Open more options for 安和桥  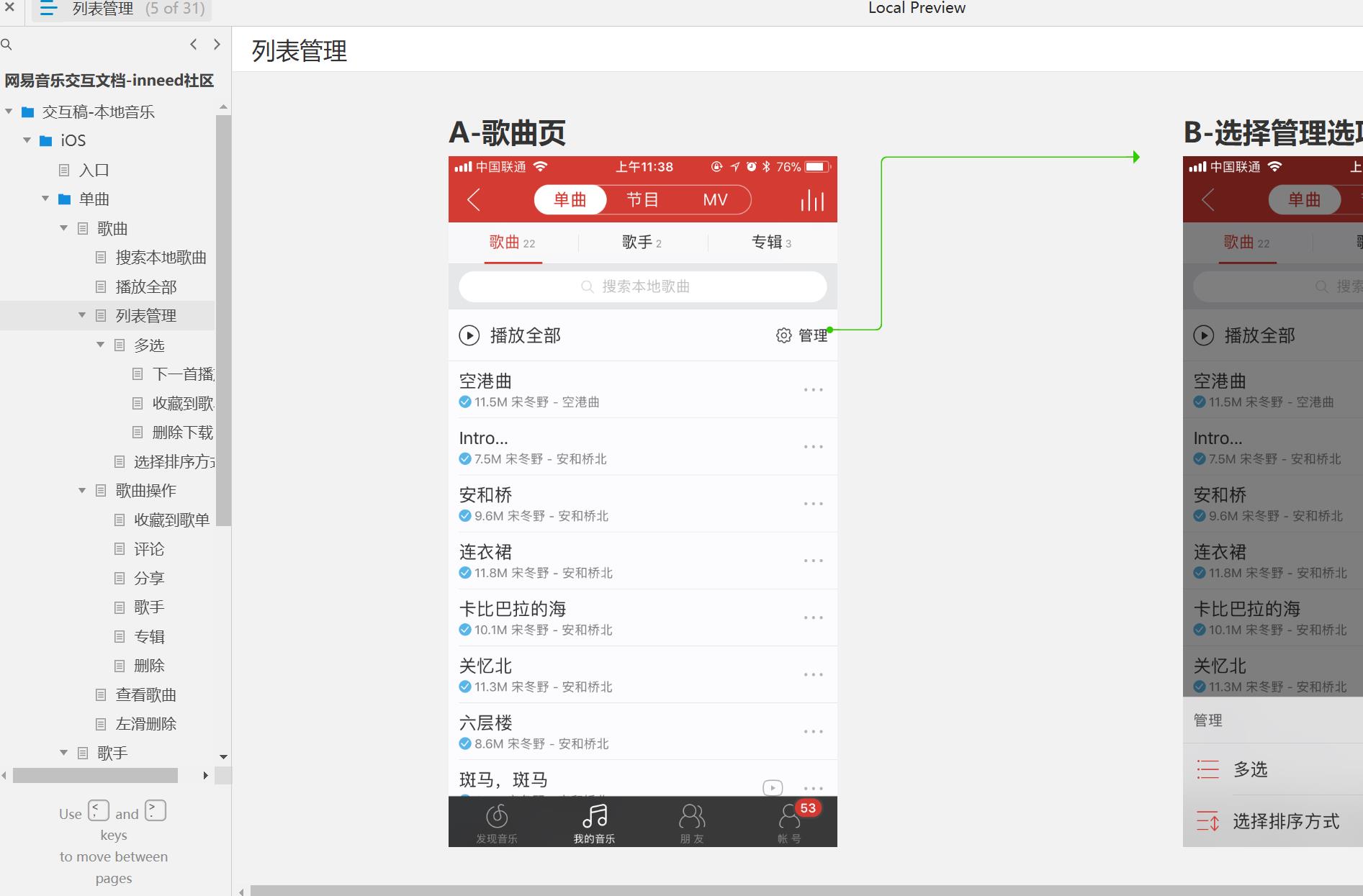(814, 503)
